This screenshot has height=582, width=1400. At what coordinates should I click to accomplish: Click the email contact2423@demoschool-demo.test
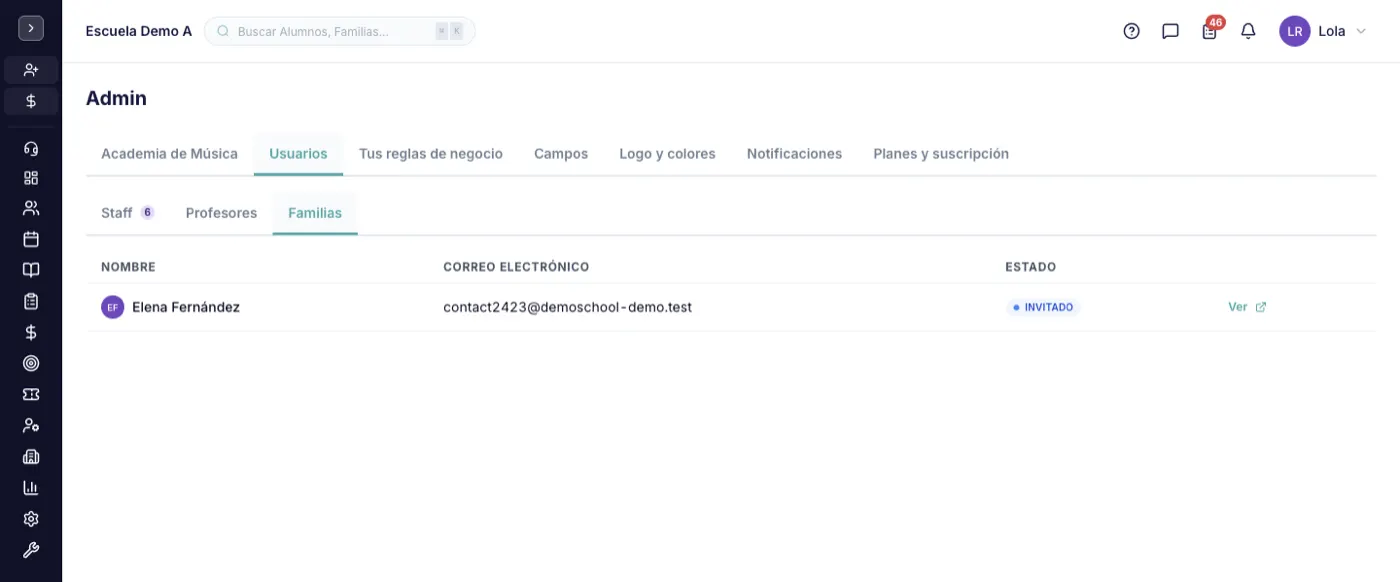coord(567,307)
